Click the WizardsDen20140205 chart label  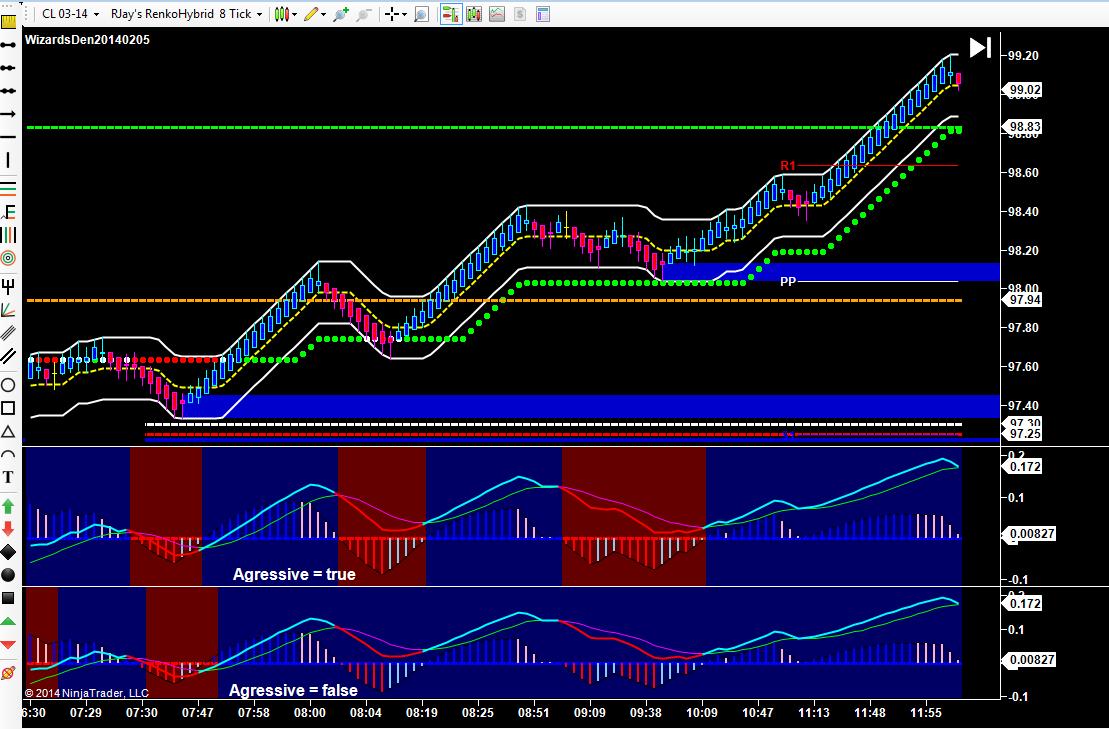(x=87, y=40)
